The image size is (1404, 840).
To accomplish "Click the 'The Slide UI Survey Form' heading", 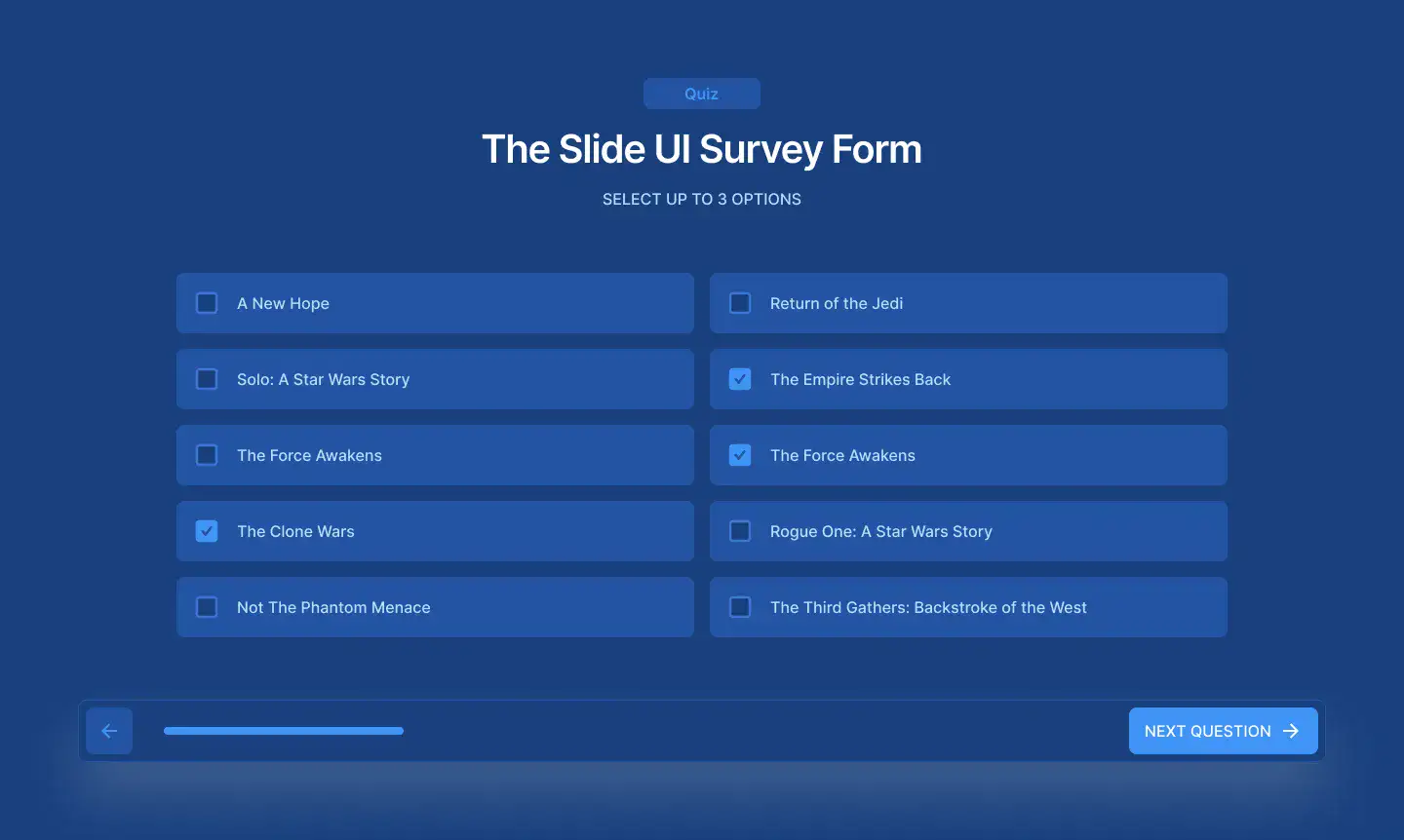I will tap(702, 149).
